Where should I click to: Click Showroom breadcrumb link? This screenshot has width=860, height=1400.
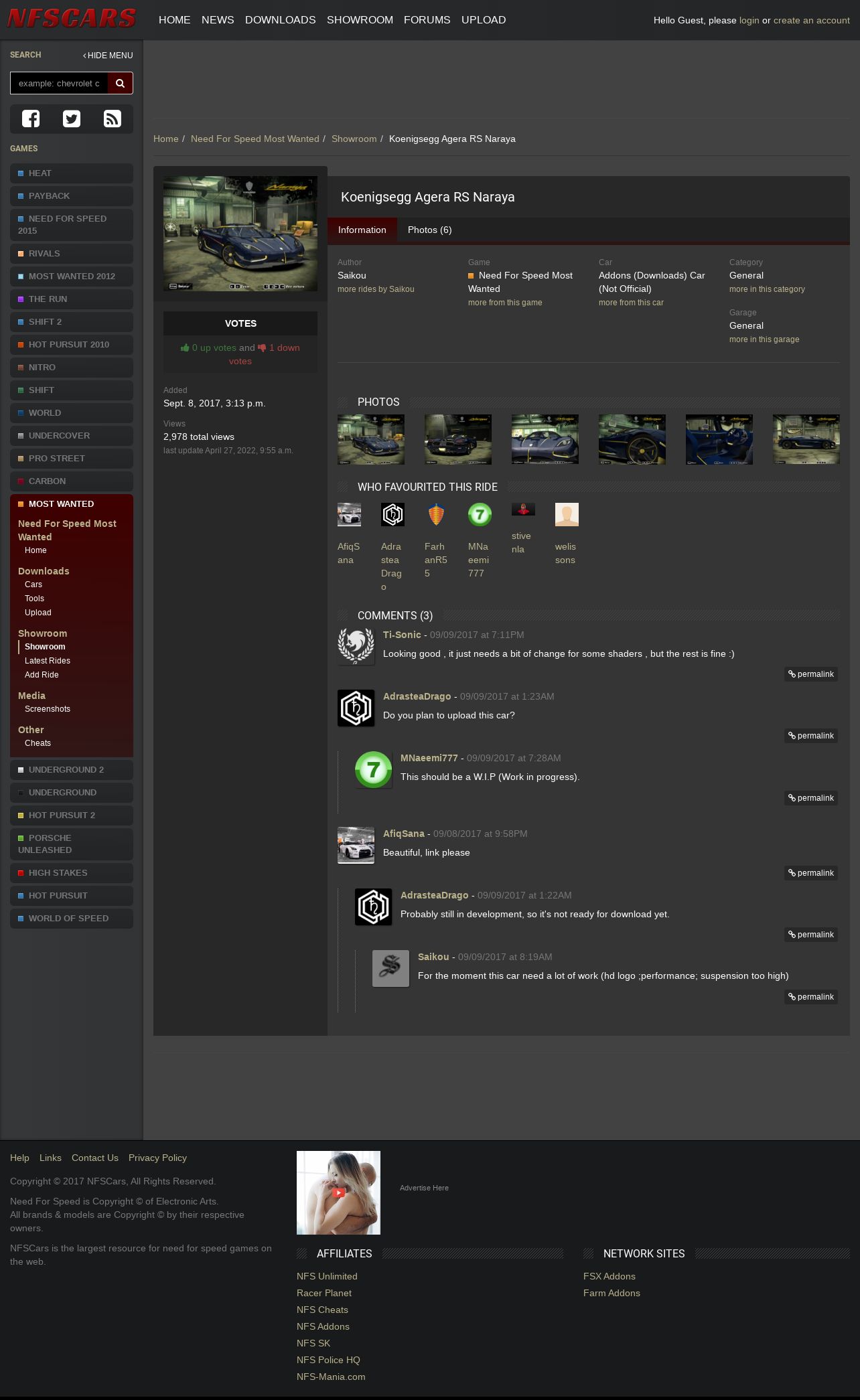click(x=354, y=139)
